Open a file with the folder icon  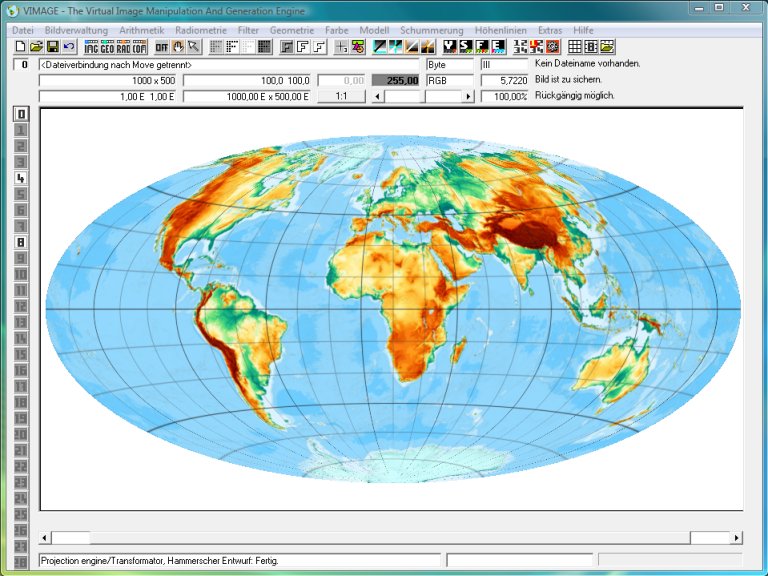click(36, 47)
